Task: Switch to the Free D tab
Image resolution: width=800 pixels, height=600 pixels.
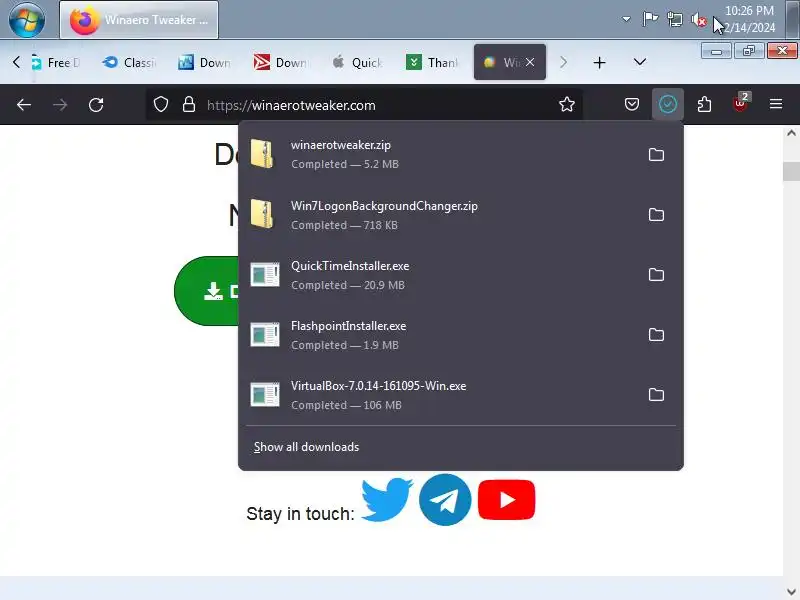Action: [x=56, y=62]
